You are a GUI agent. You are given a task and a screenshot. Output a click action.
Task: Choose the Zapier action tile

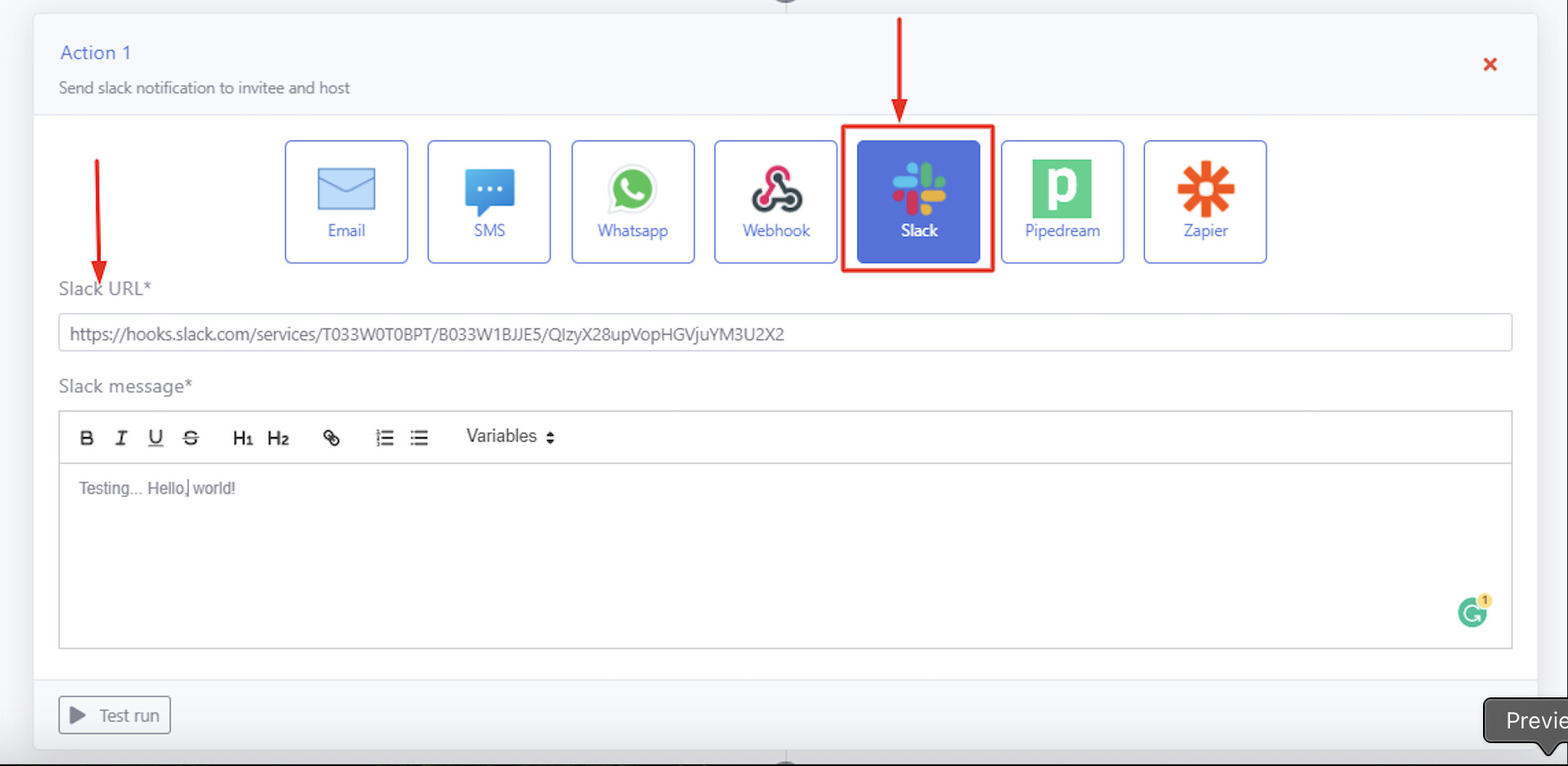pos(1205,202)
